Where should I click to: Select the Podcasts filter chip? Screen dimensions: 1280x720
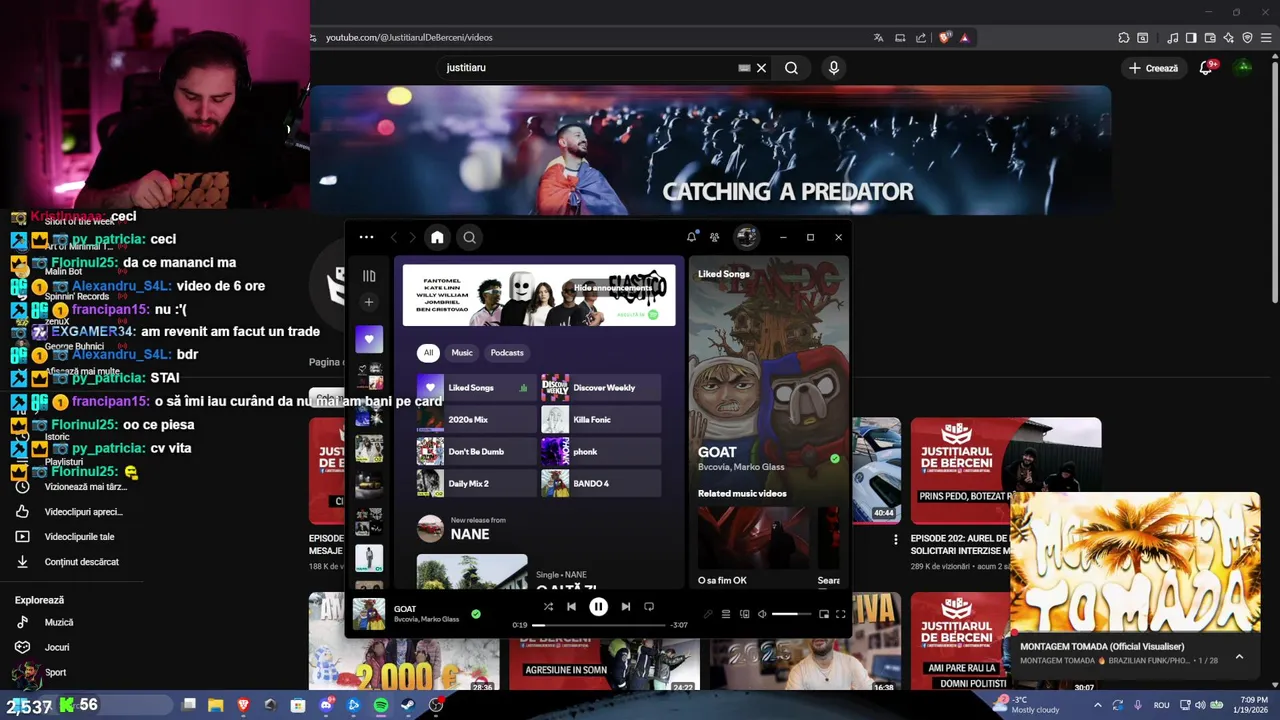pos(507,352)
